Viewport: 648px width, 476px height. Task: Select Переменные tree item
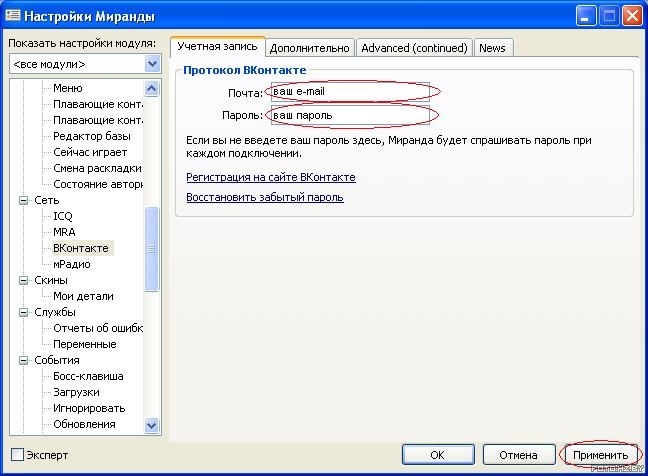click(85, 344)
